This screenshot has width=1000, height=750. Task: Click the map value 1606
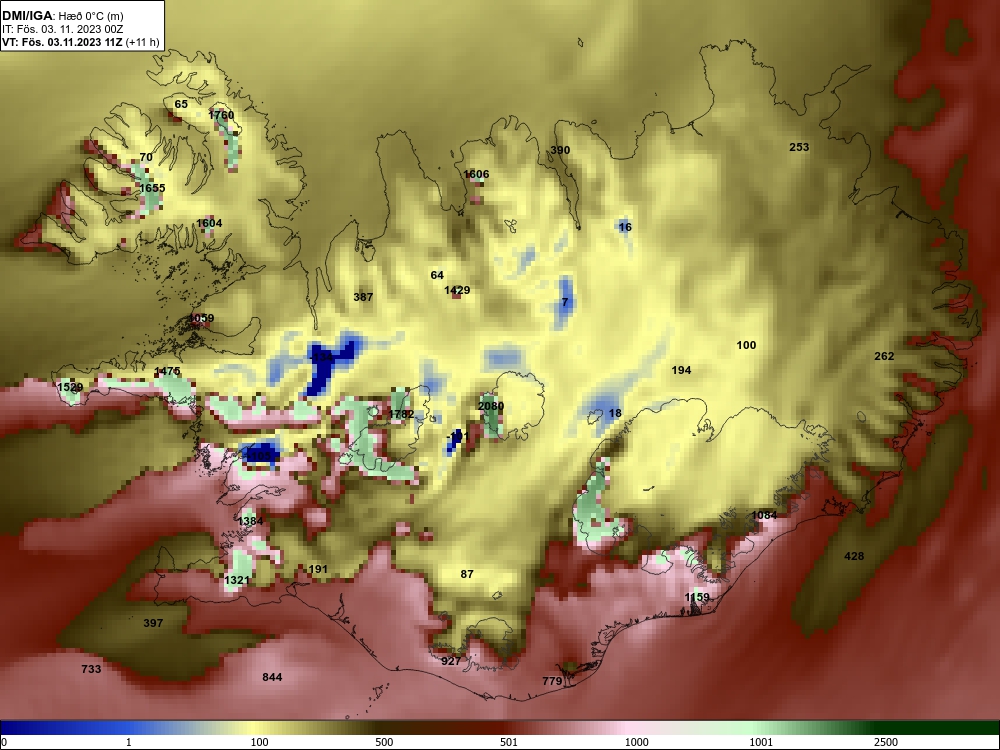click(476, 175)
